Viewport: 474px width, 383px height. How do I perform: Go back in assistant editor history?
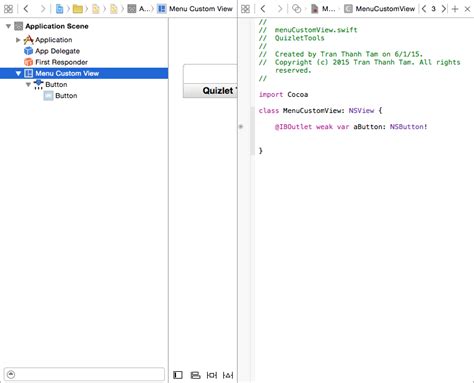263,9
